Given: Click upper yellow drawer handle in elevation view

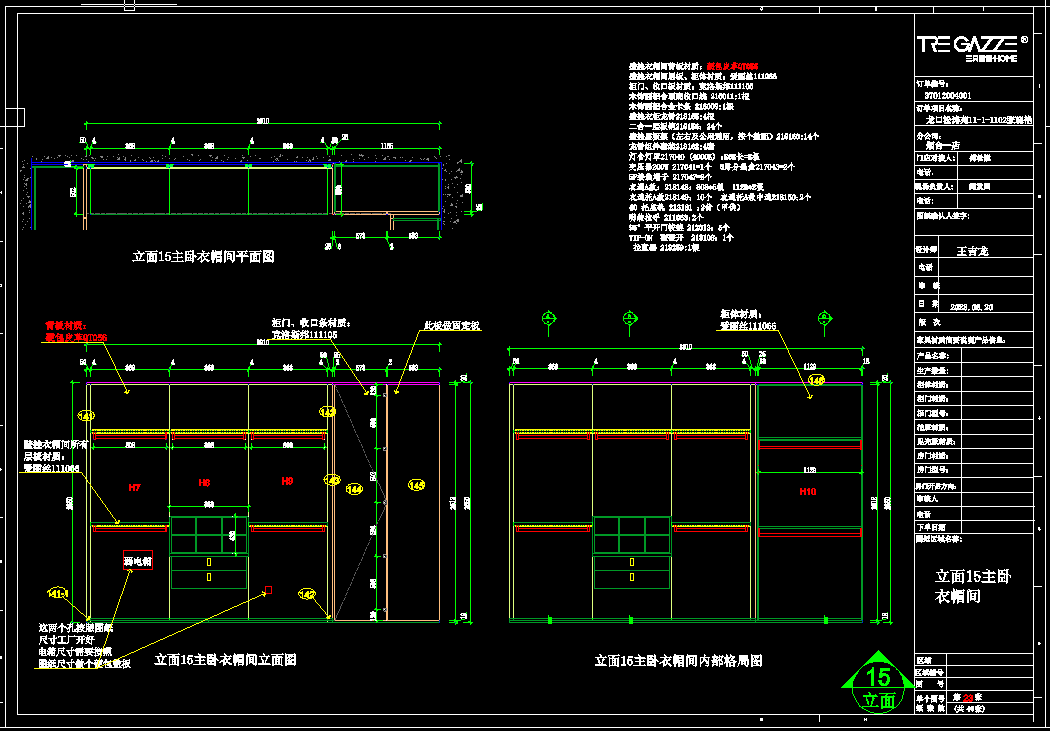Looking at the screenshot, I should 209,562.
